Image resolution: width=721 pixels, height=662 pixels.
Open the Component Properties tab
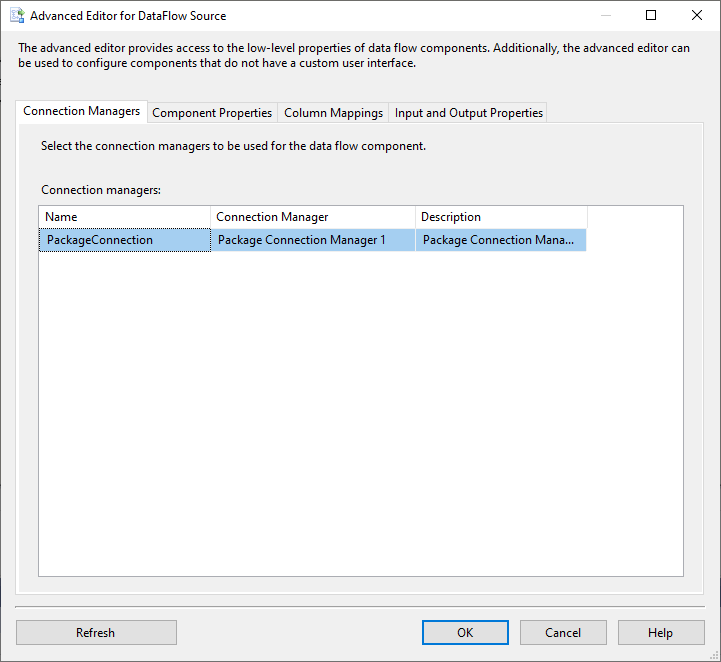(x=212, y=113)
